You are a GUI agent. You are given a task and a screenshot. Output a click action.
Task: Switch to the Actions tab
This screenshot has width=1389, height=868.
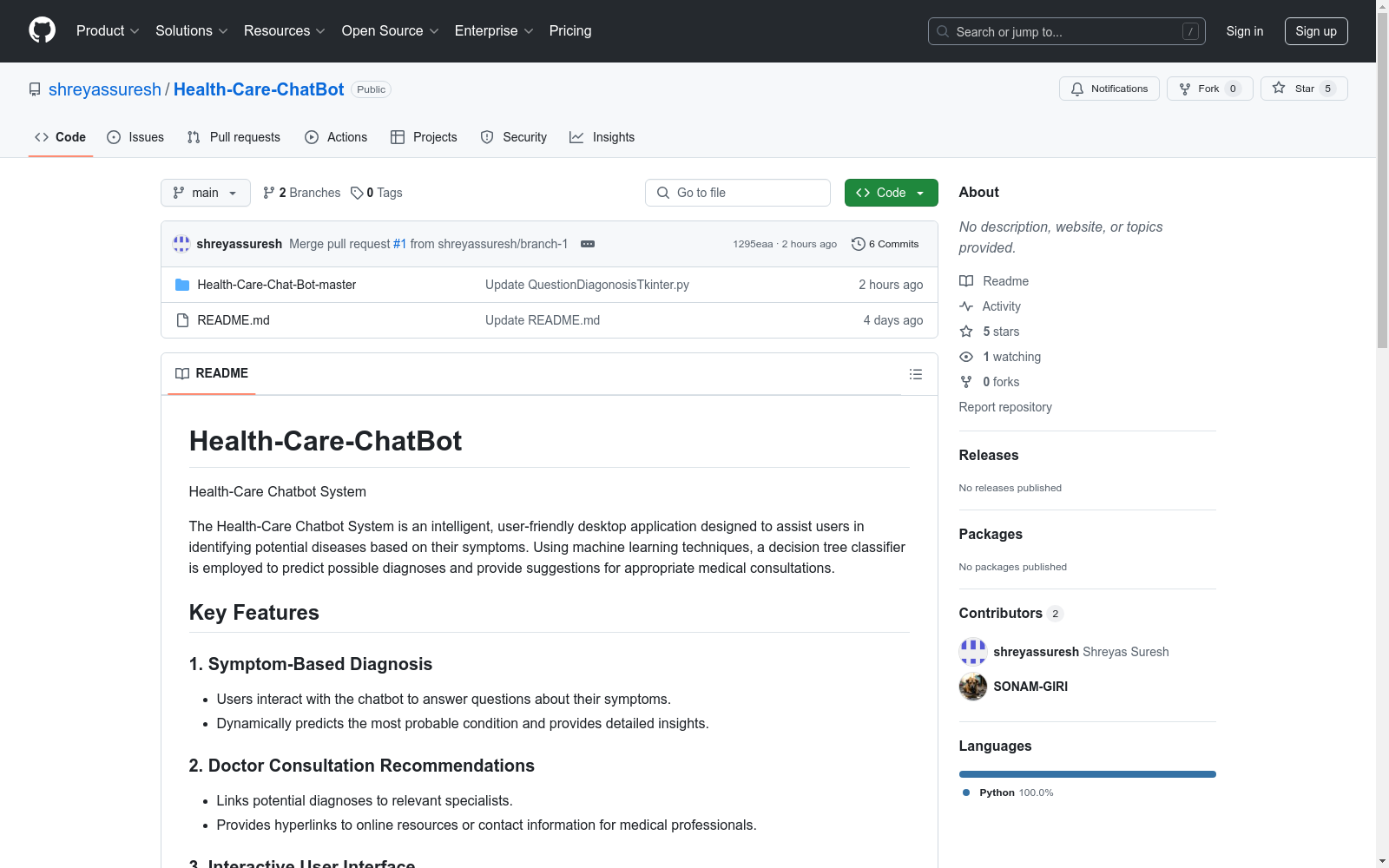[336, 137]
